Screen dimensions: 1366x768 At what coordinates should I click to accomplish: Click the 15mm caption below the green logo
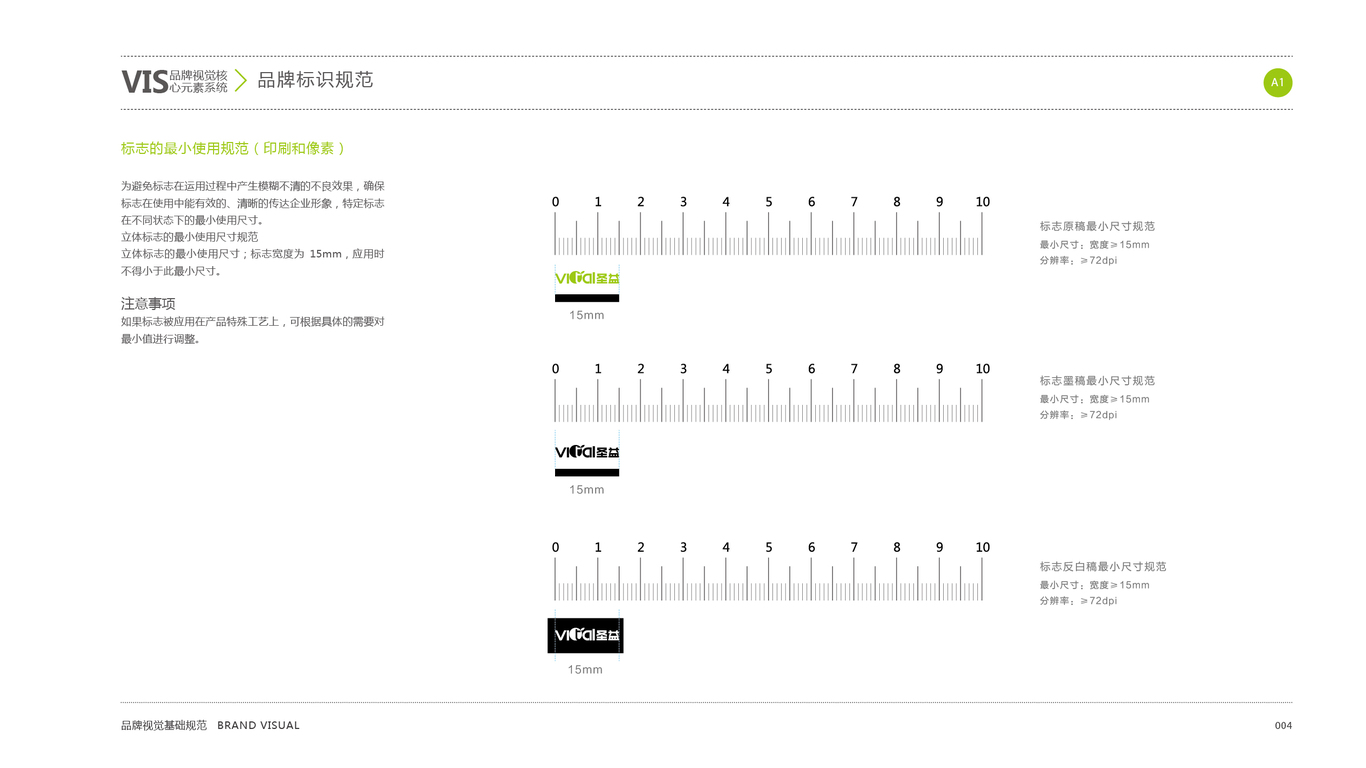coord(587,315)
